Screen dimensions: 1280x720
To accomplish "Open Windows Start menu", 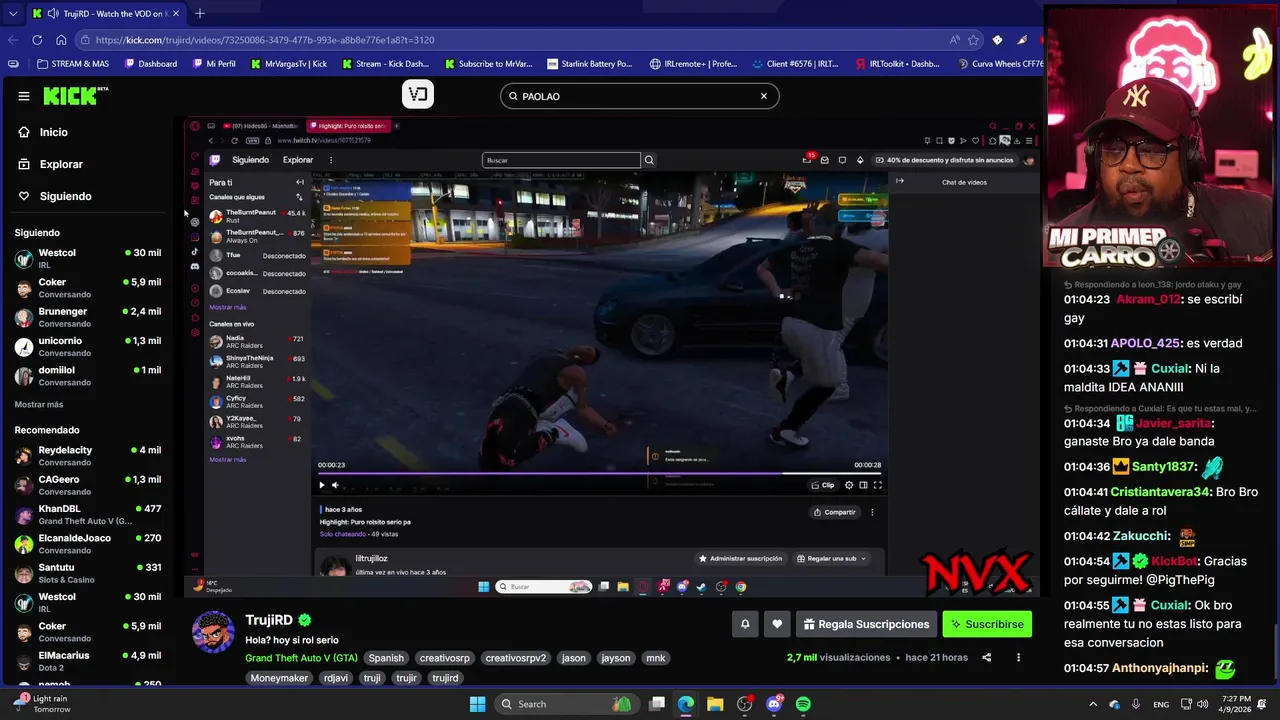I will (477, 704).
